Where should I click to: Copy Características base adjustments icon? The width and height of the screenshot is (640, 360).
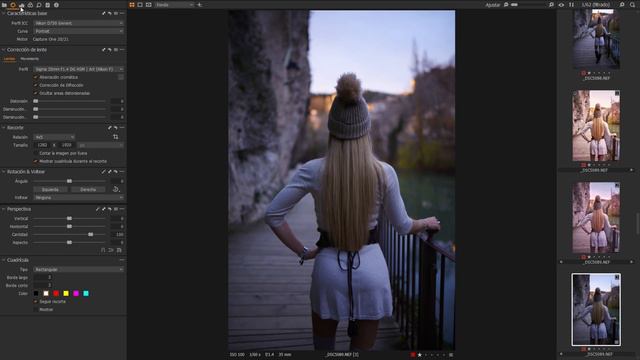[104, 13]
